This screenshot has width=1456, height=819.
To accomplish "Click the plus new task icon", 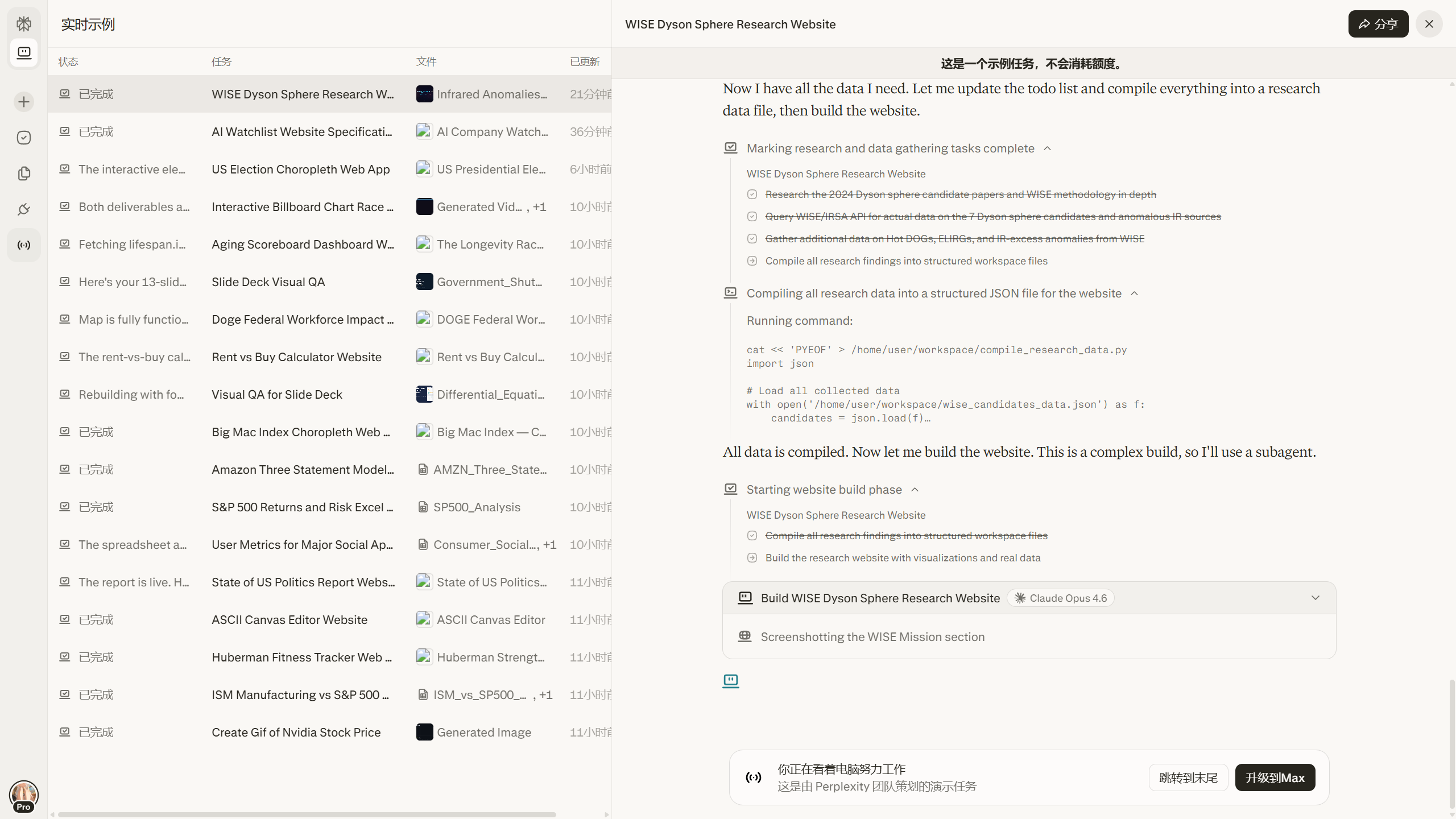I will [24, 102].
